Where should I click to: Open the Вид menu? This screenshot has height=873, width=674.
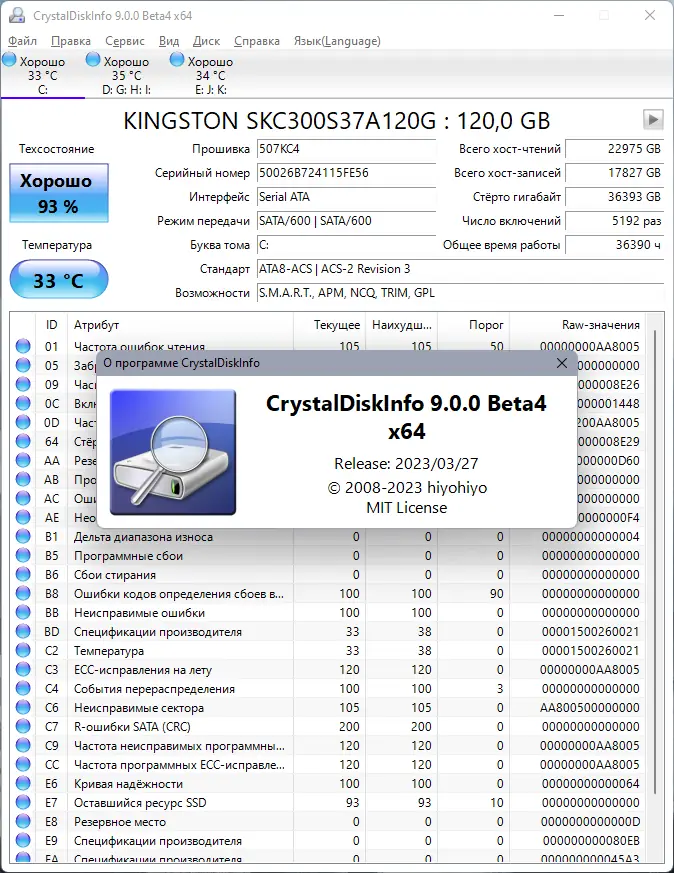point(169,41)
